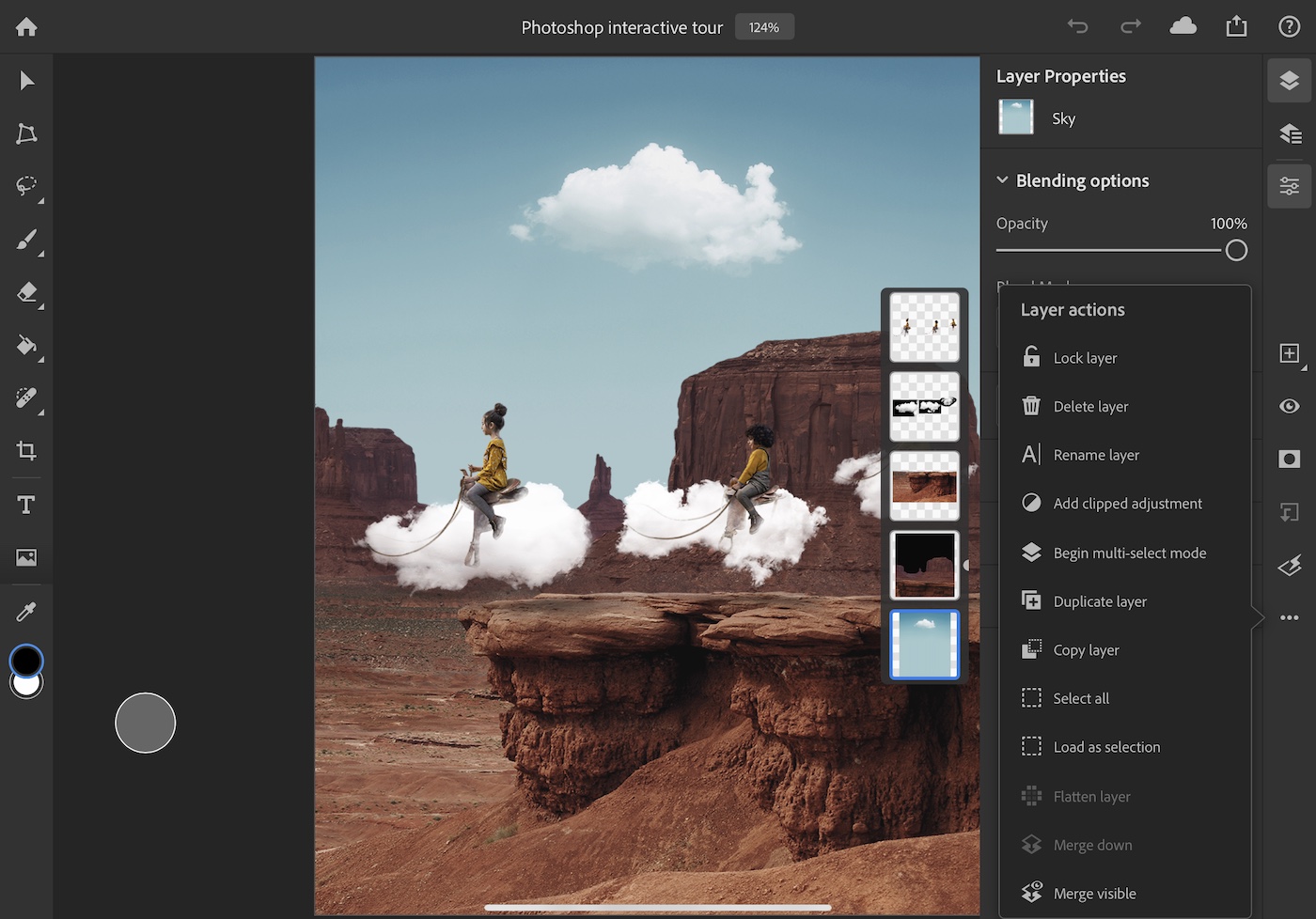Choose Duplicate layer from Layer actions
Image resolution: width=1316 pixels, height=919 pixels.
pos(1101,600)
